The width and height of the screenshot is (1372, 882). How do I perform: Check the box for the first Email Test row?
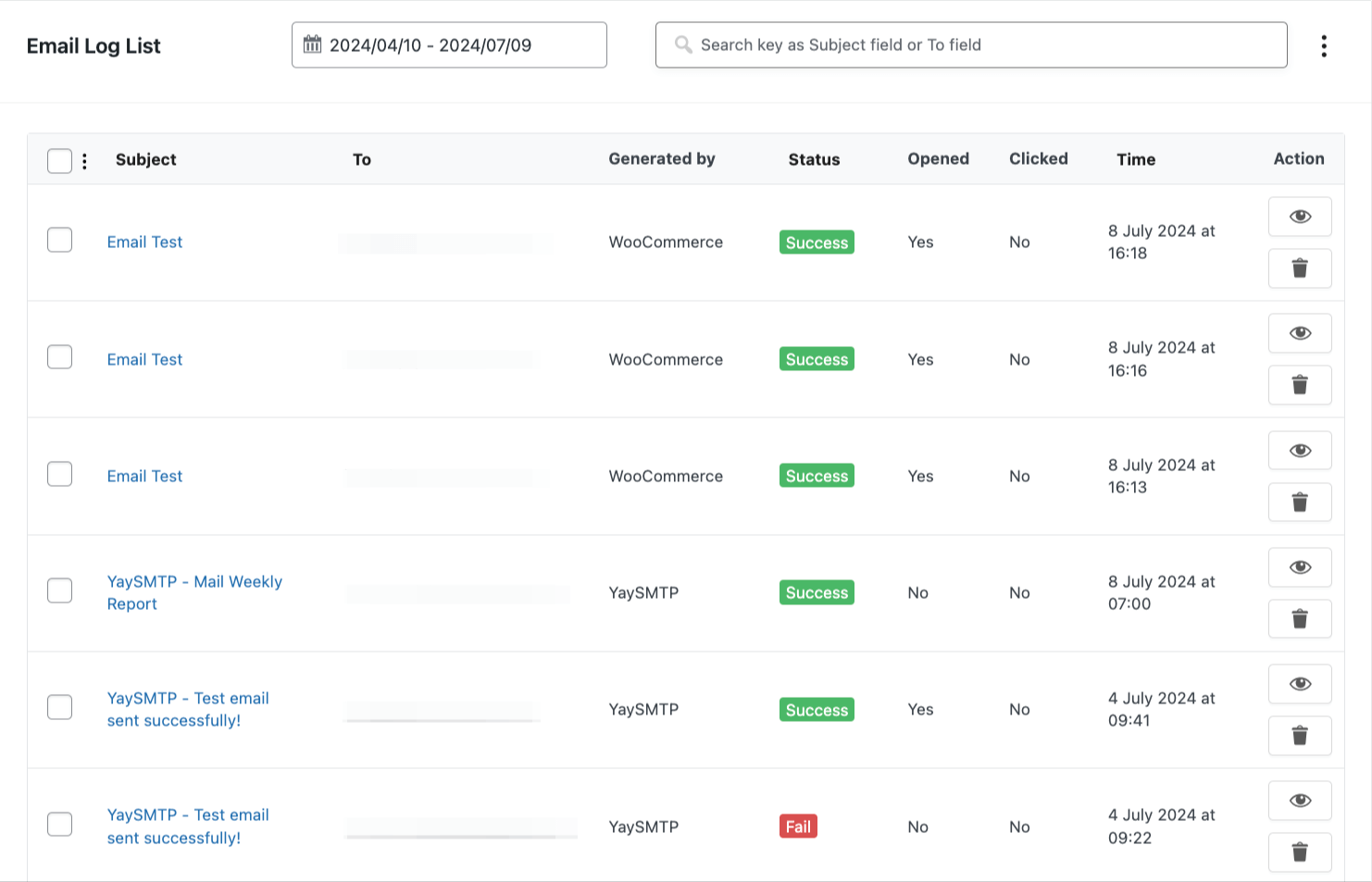coord(59,240)
